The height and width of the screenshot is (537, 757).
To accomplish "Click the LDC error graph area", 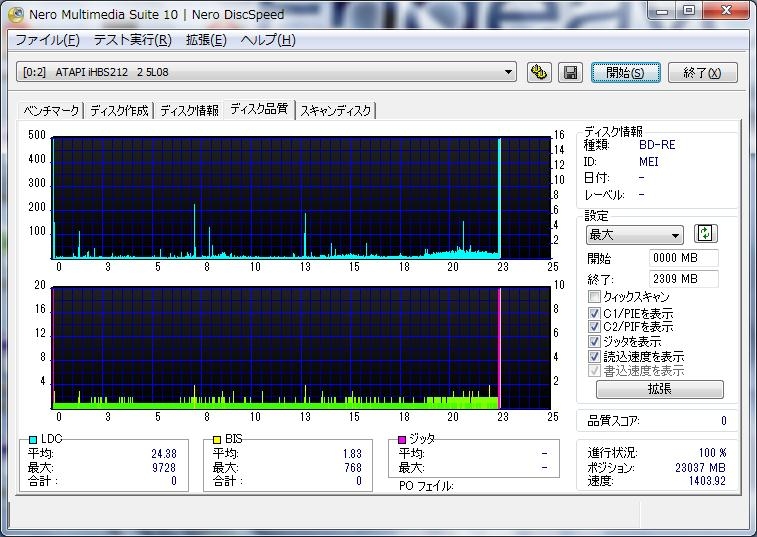I will (301, 198).
